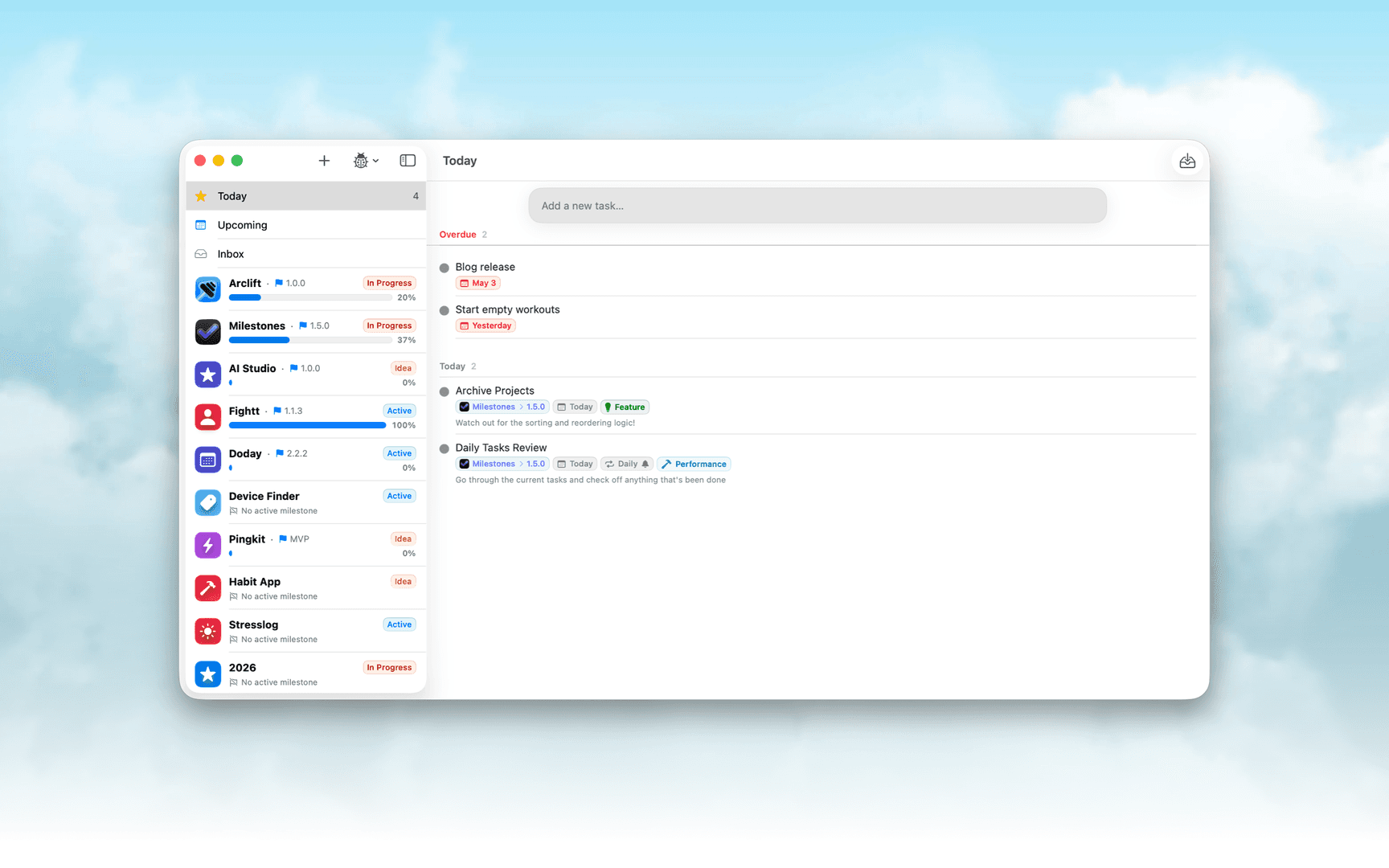
Task: Click Today date tag on Daily Tasks Review
Action: [575, 464]
